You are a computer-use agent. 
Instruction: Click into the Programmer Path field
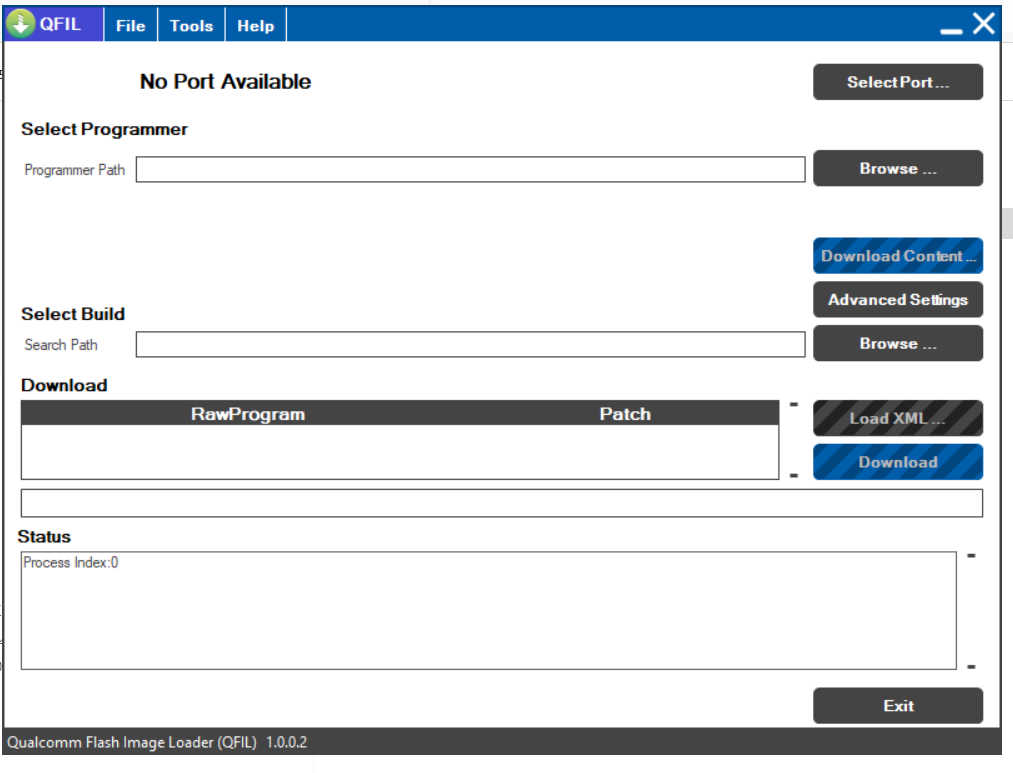pyautogui.click(x=470, y=169)
